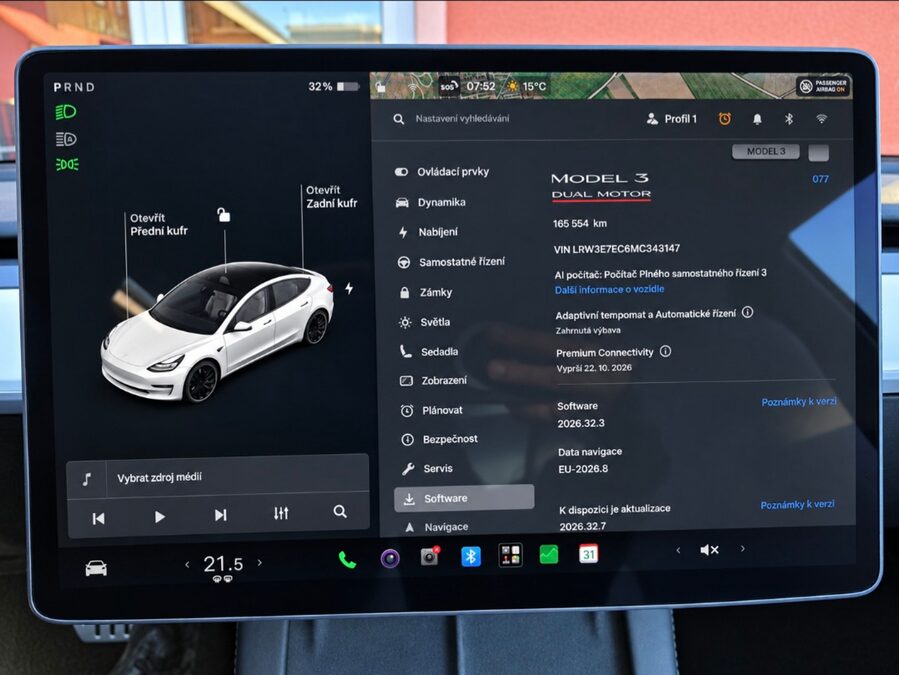Tap the MODEL 3 badge button
This screenshot has height=675, width=899.
click(x=765, y=152)
